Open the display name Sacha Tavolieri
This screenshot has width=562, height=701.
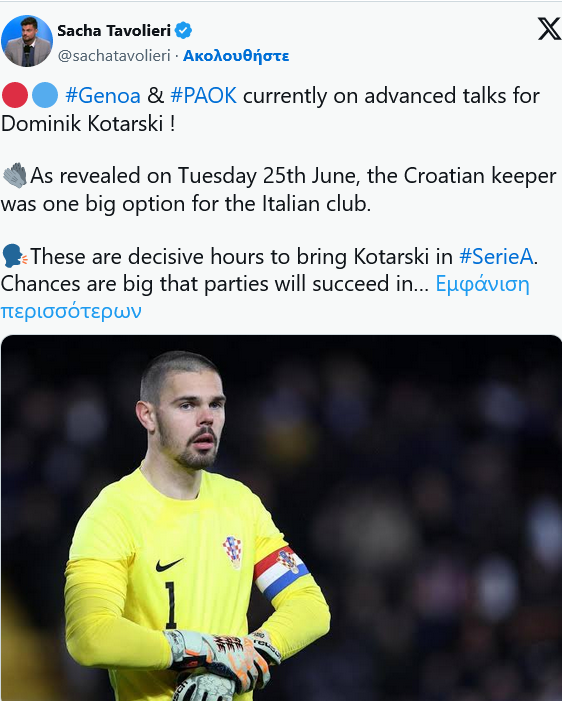point(114,30)
